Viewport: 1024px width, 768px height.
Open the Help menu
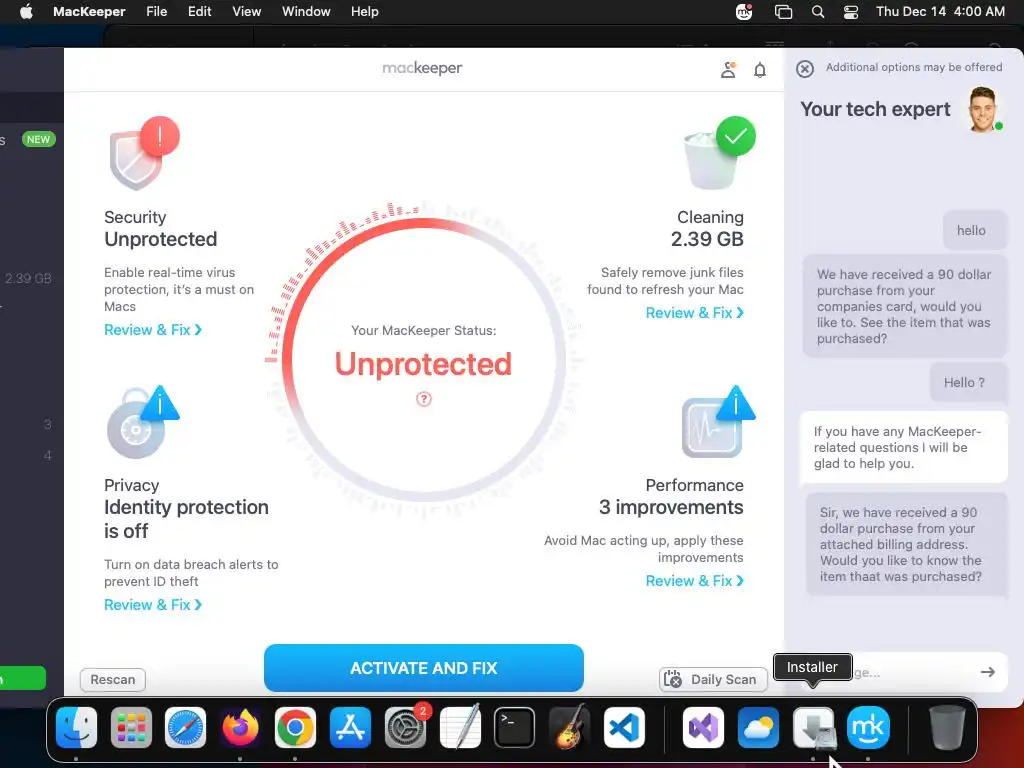pyautogui.click(x=364, y=12)
